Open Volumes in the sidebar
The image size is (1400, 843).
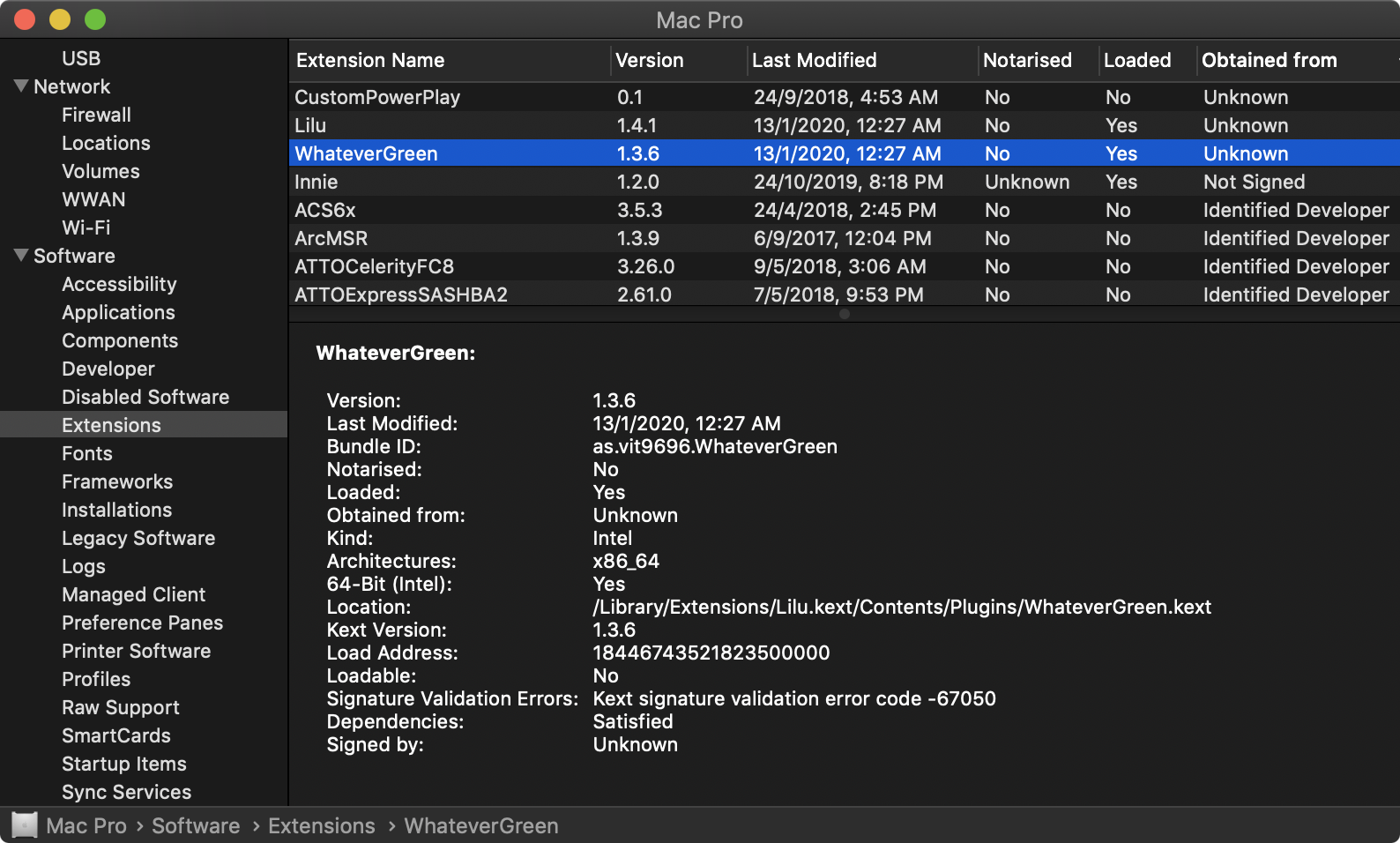click(x=101, y=171)
